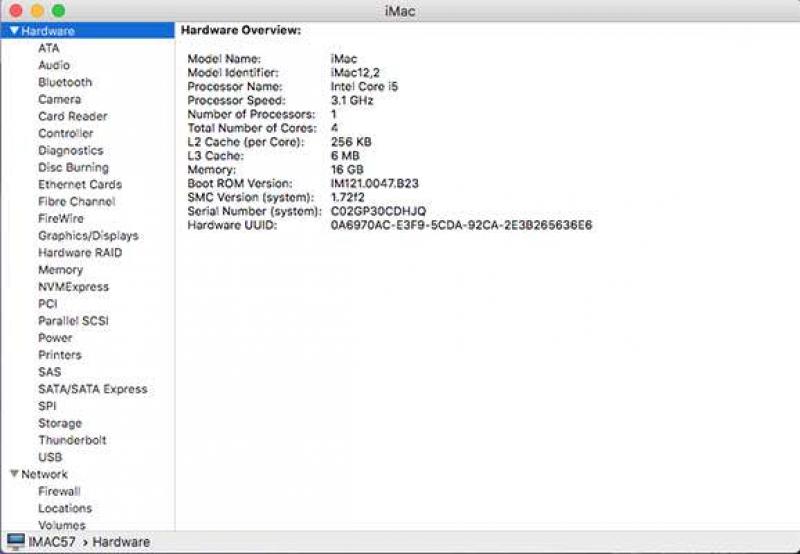Screen dimensions: 800x554
Task: Click the serial number value C02GP30CDHJQ
Action: [378, 211]
